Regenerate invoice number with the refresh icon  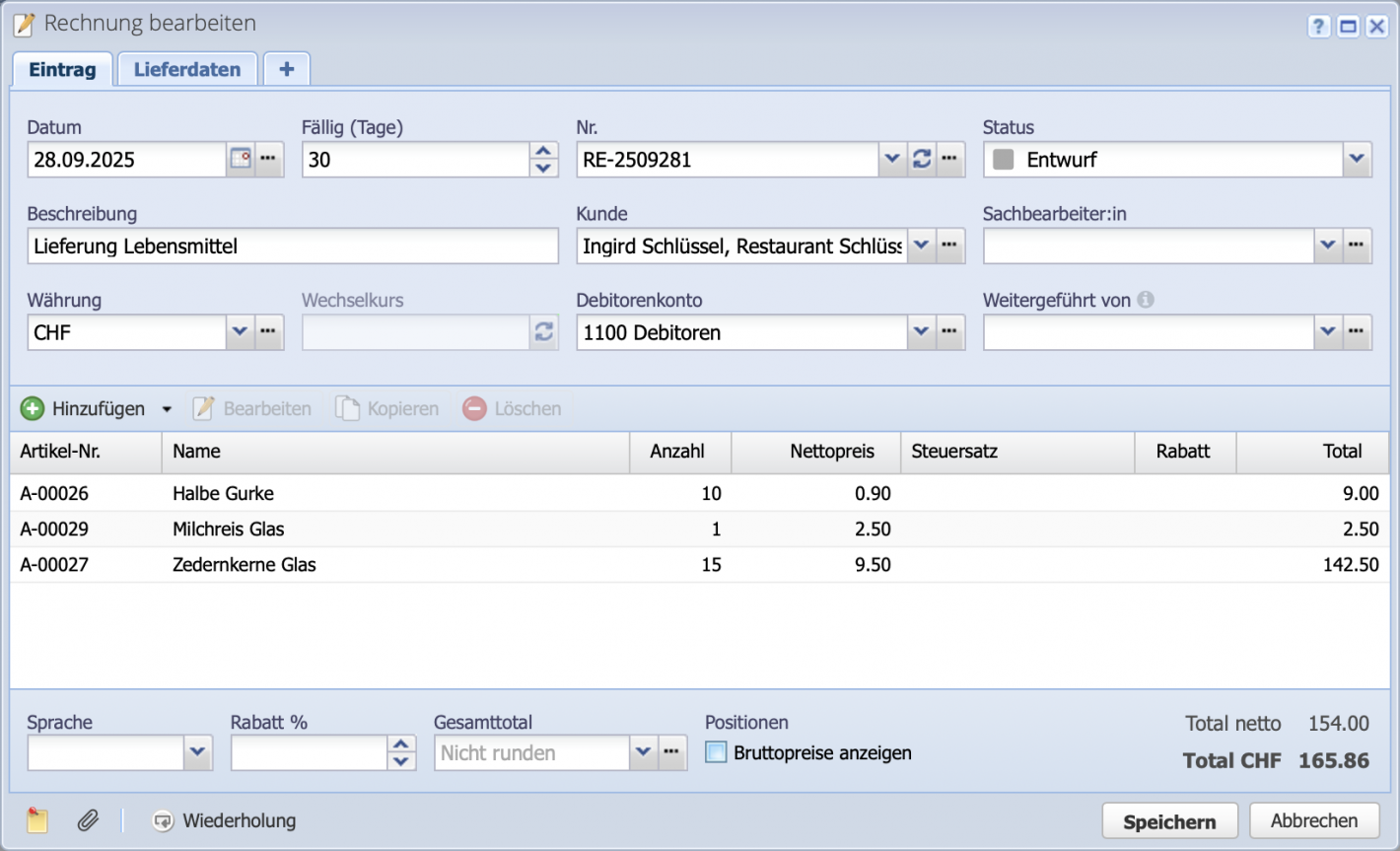922,159
